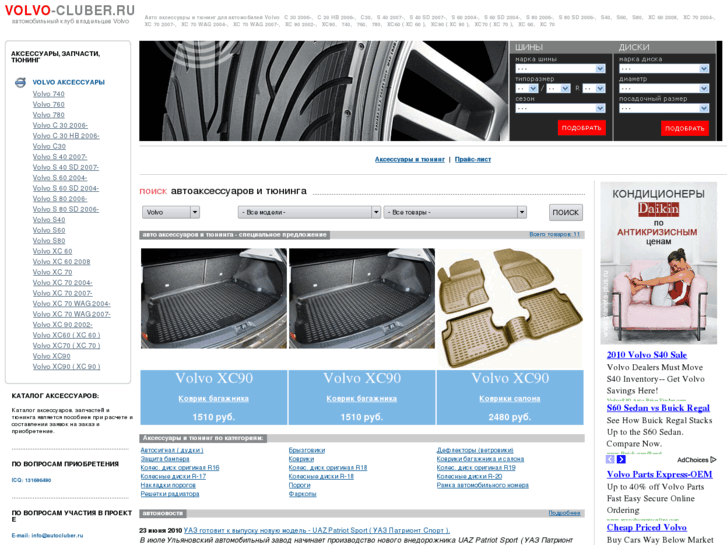Open Решетки радиатора category
Viewport: 727px width, 545px height.
170,494
